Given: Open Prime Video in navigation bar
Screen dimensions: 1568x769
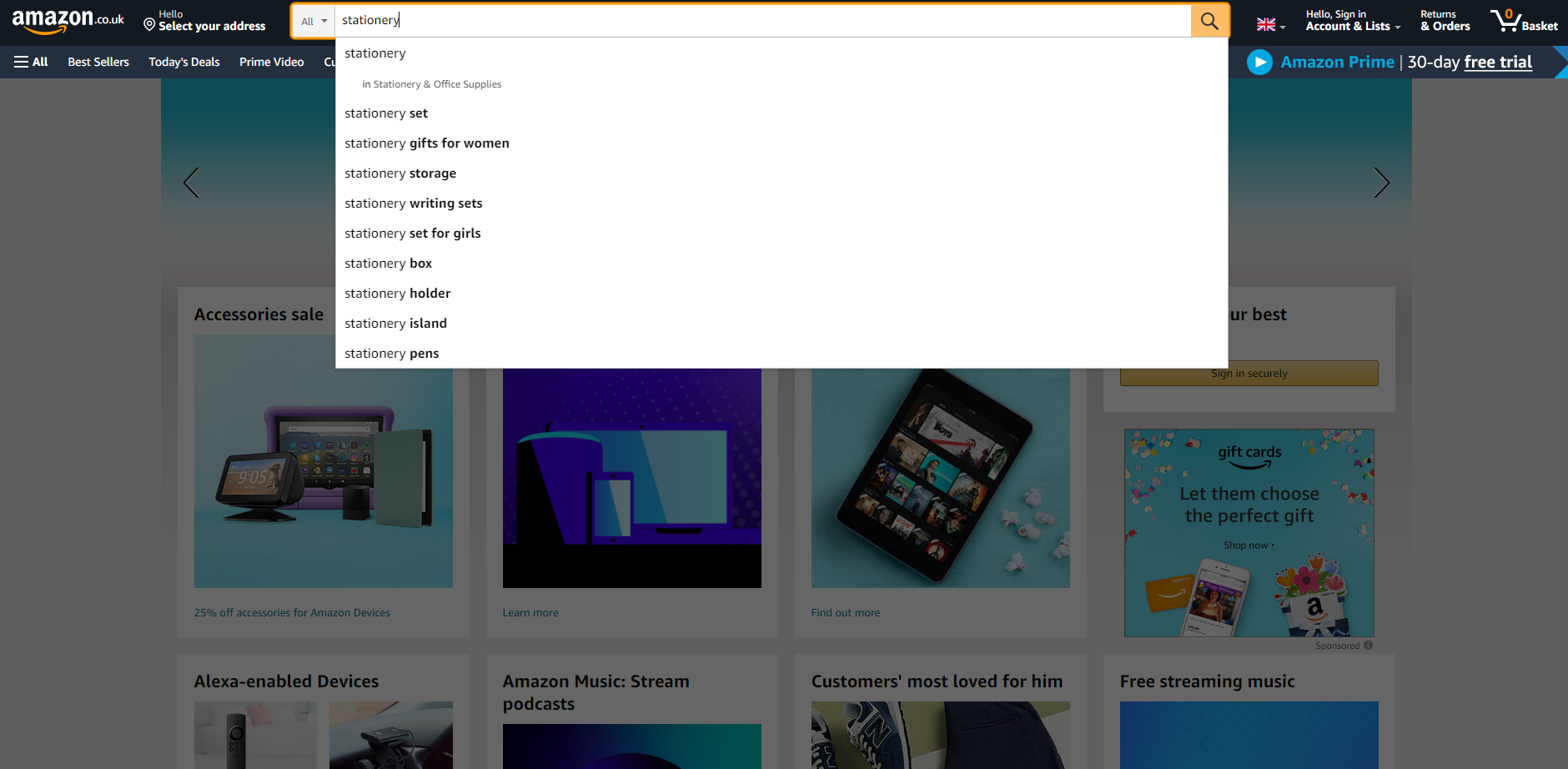Looking at the screenshot, I should click(272, 62).
